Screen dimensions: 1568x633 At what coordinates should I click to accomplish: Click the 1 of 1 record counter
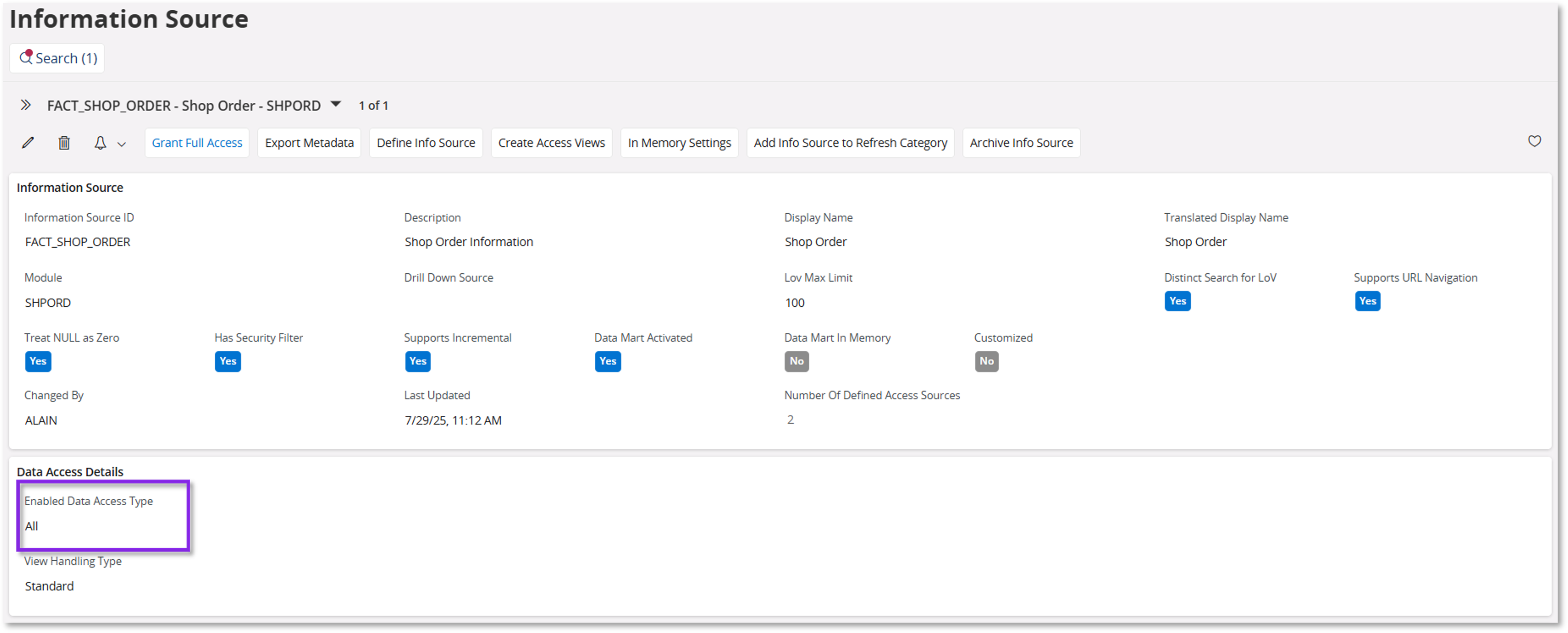click(374, 106)
